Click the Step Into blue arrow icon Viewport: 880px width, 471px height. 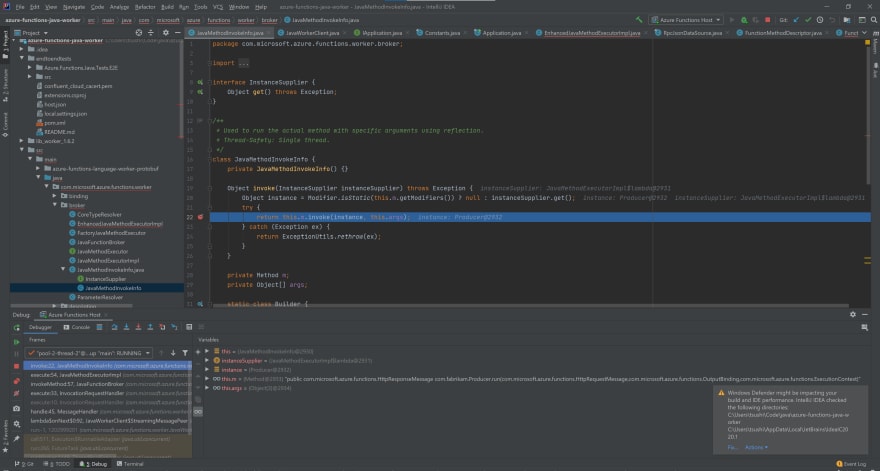point(126,327)
